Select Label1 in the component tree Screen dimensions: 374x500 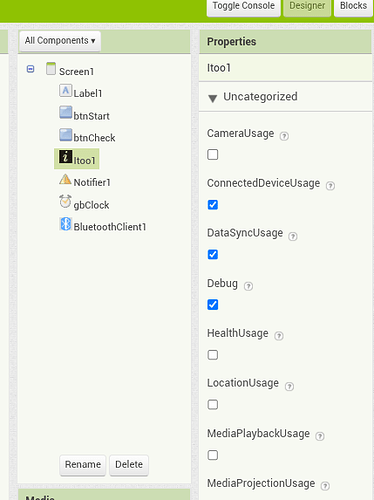pyautogui.click(x=88, y=93)
